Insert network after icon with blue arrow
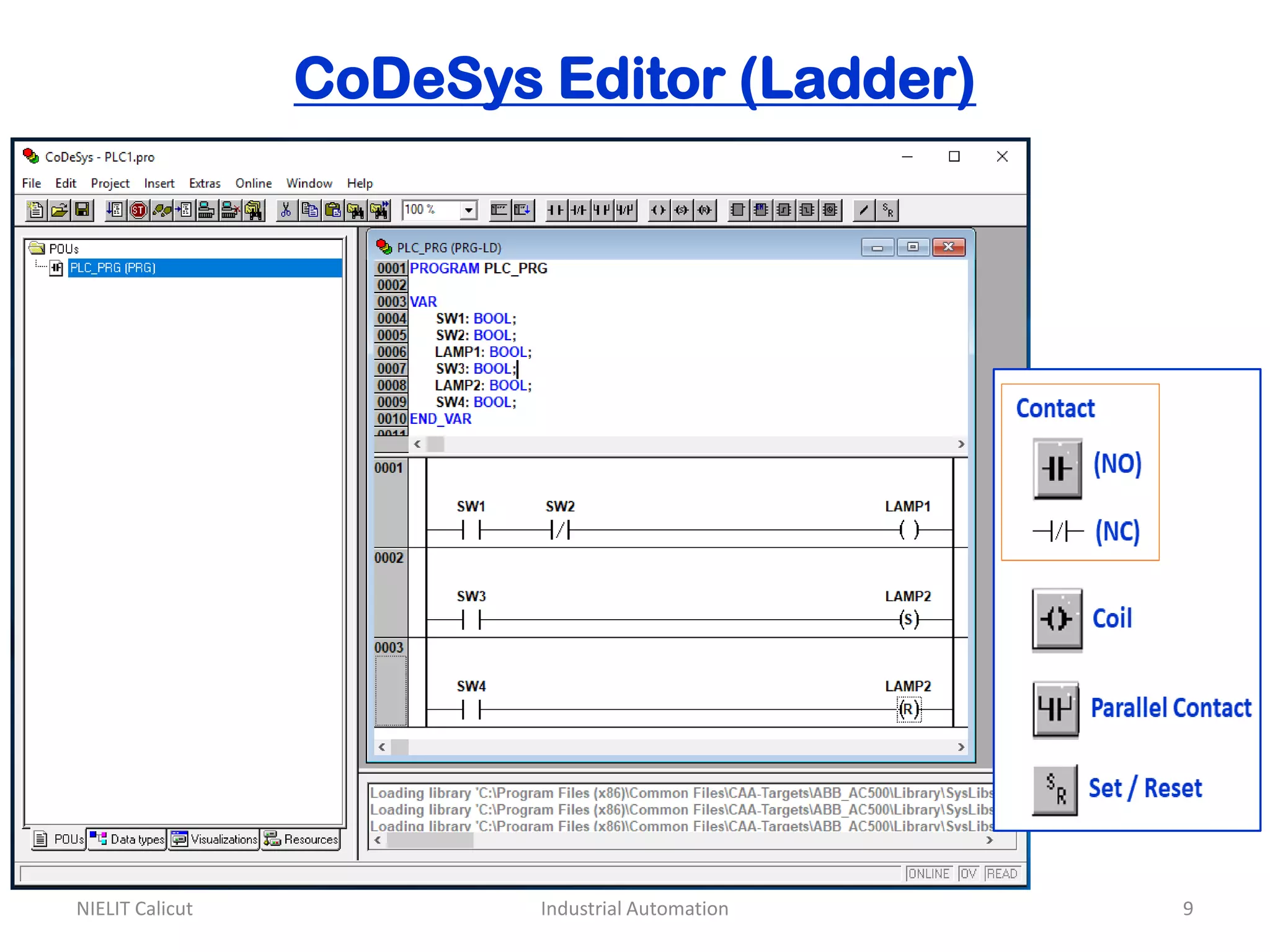This screenshot has width=1270, height=952. (523, 210)
